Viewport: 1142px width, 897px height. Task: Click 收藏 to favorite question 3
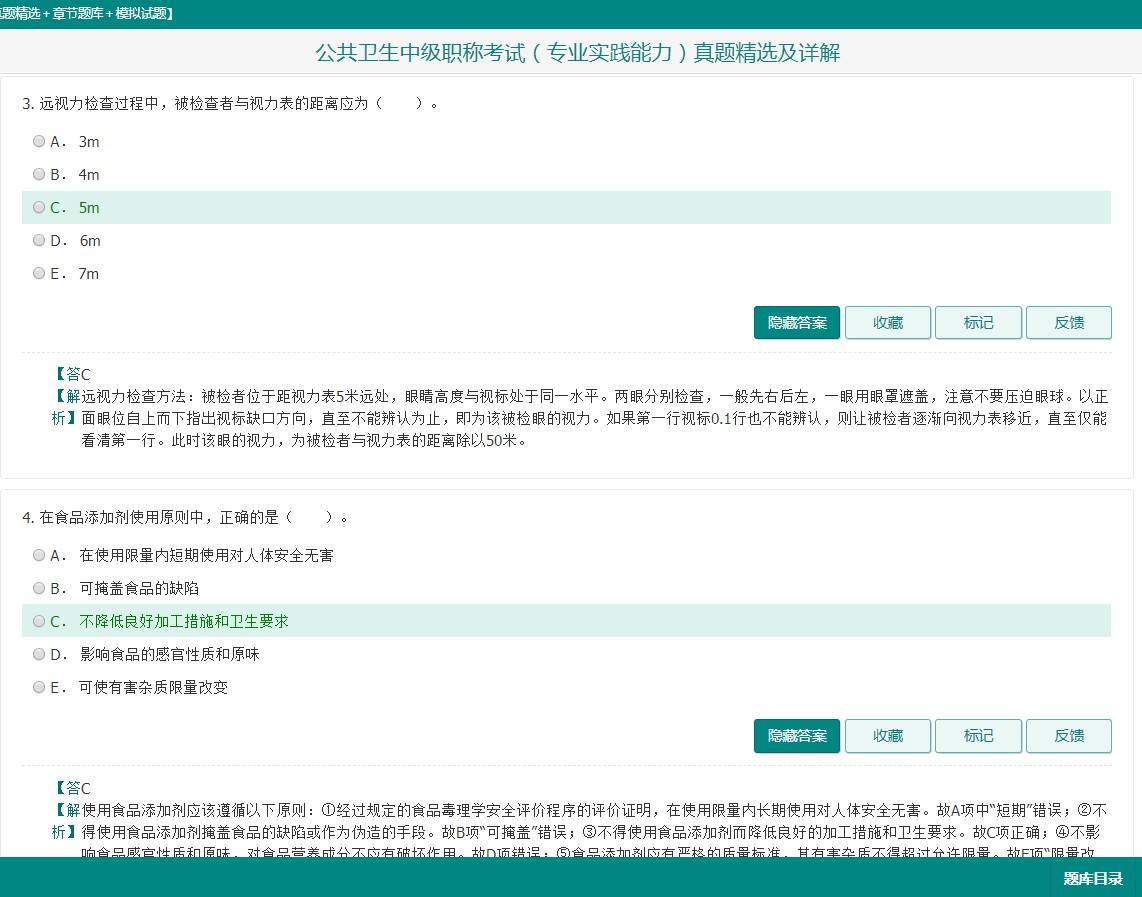click(x=888, y=323)
